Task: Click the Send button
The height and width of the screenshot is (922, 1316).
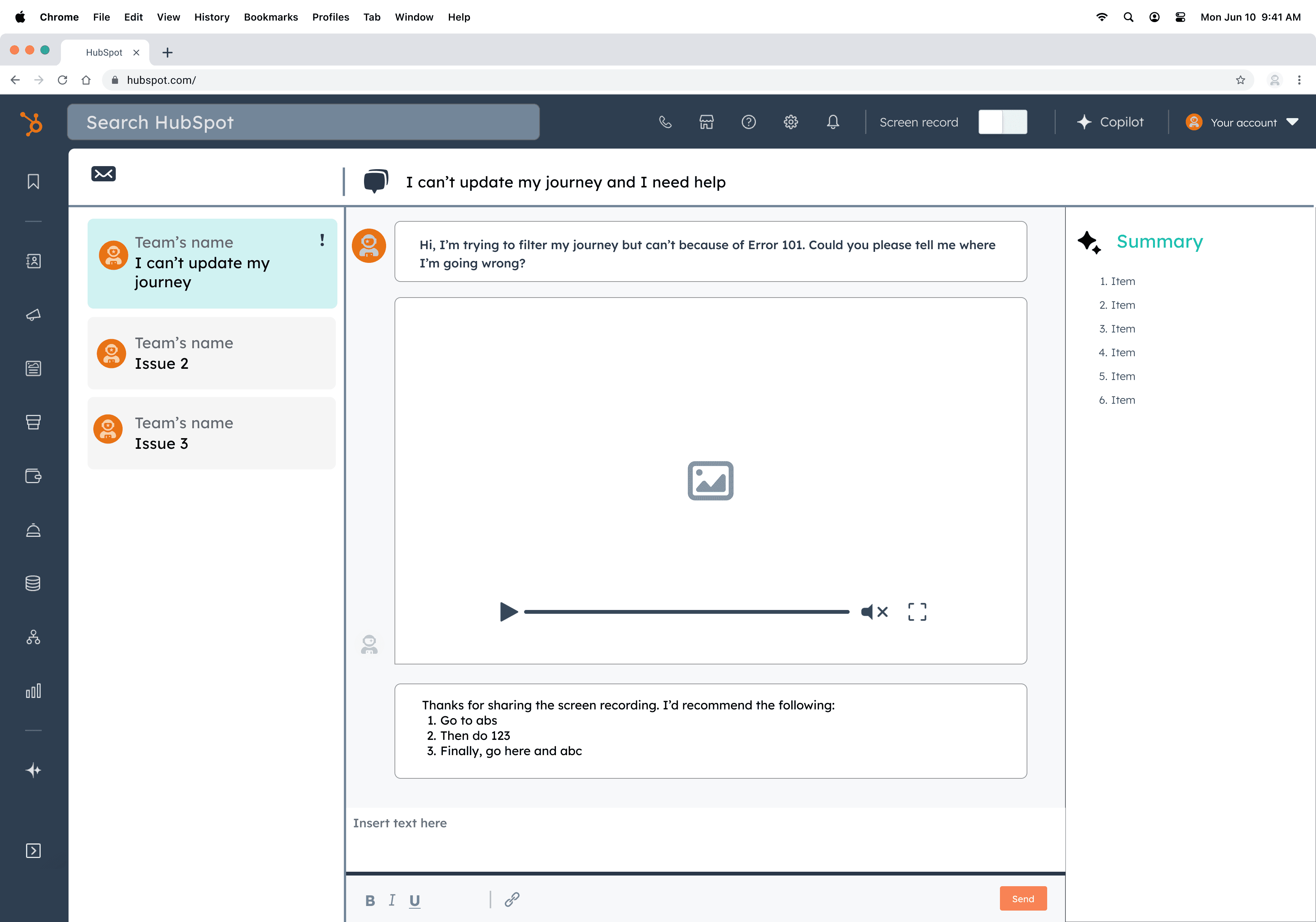Action: [1022, 898]
